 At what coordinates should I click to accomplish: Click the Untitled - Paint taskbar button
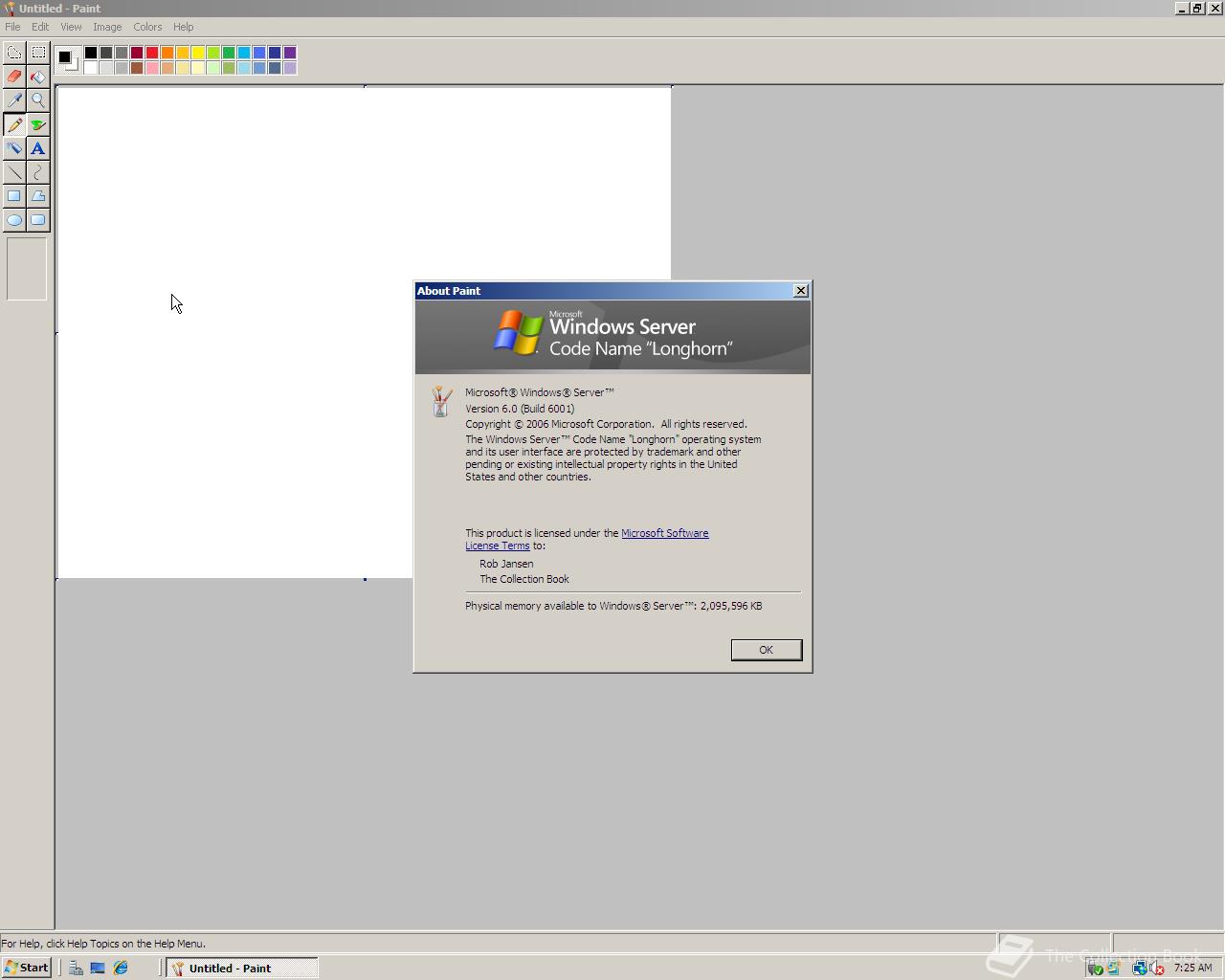243,968
